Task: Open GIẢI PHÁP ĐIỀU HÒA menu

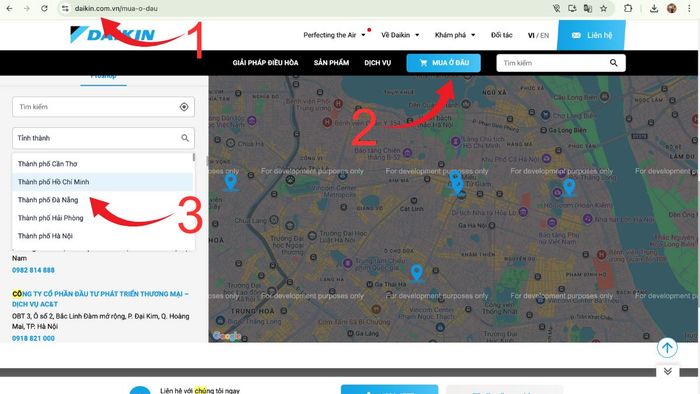Action: tap(265, 63)
